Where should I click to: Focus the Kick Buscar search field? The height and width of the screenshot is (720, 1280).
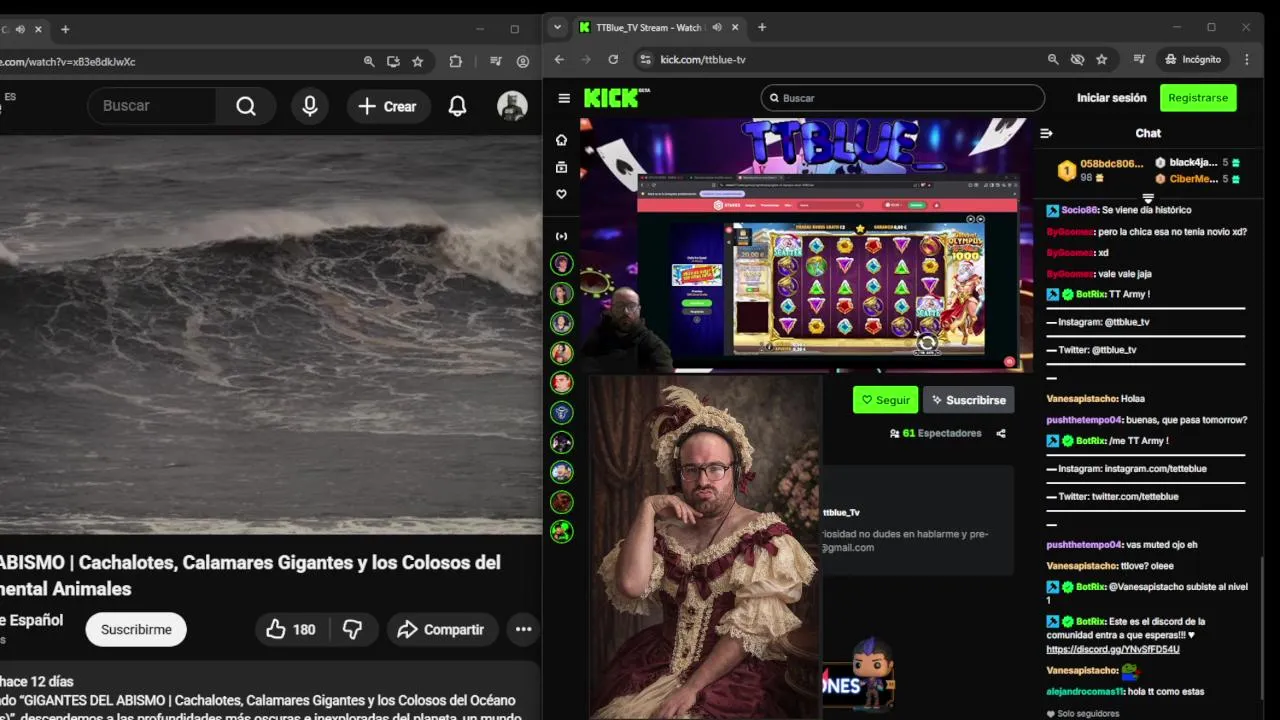point(903,98)
